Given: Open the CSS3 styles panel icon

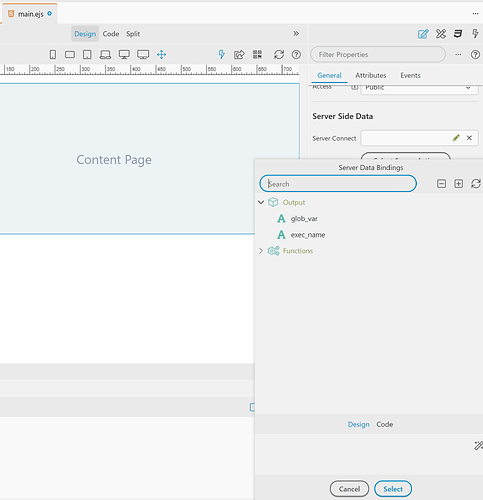Looking at the screenshot, I should pyautogui.click(x=458, y=34).
